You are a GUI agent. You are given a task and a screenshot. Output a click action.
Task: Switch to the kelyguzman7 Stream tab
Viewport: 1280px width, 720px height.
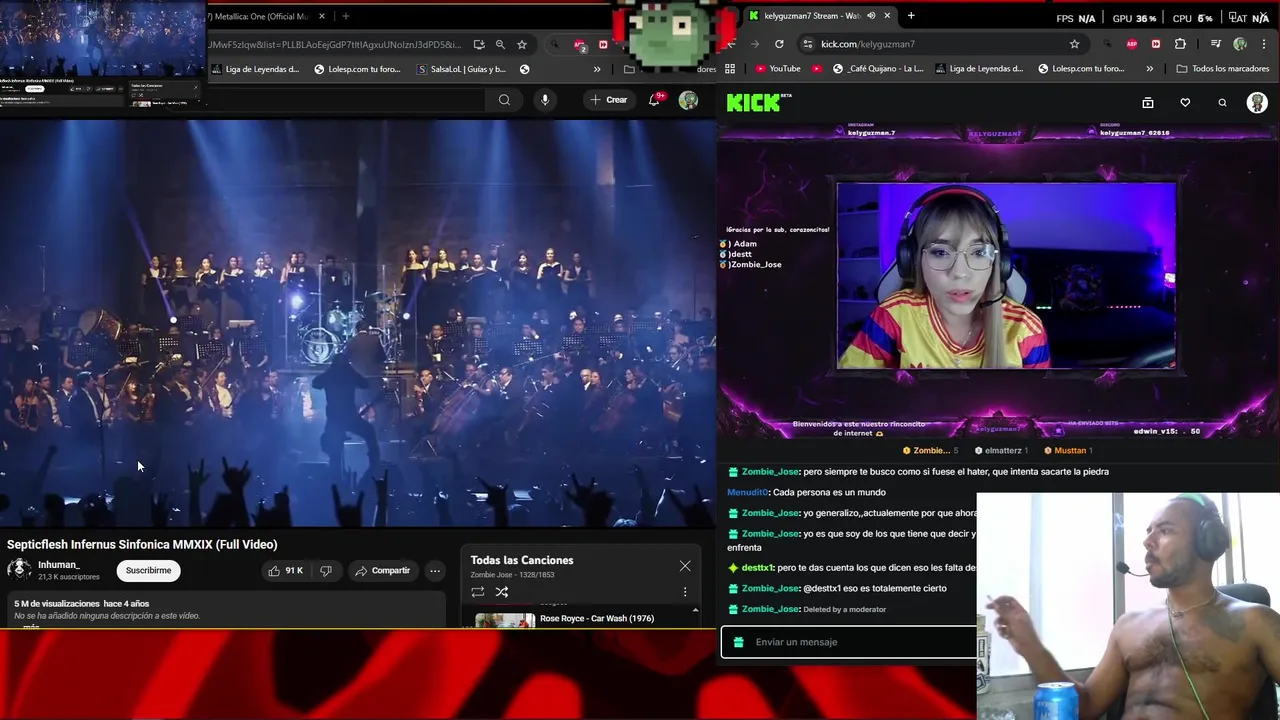pos(811,16)
